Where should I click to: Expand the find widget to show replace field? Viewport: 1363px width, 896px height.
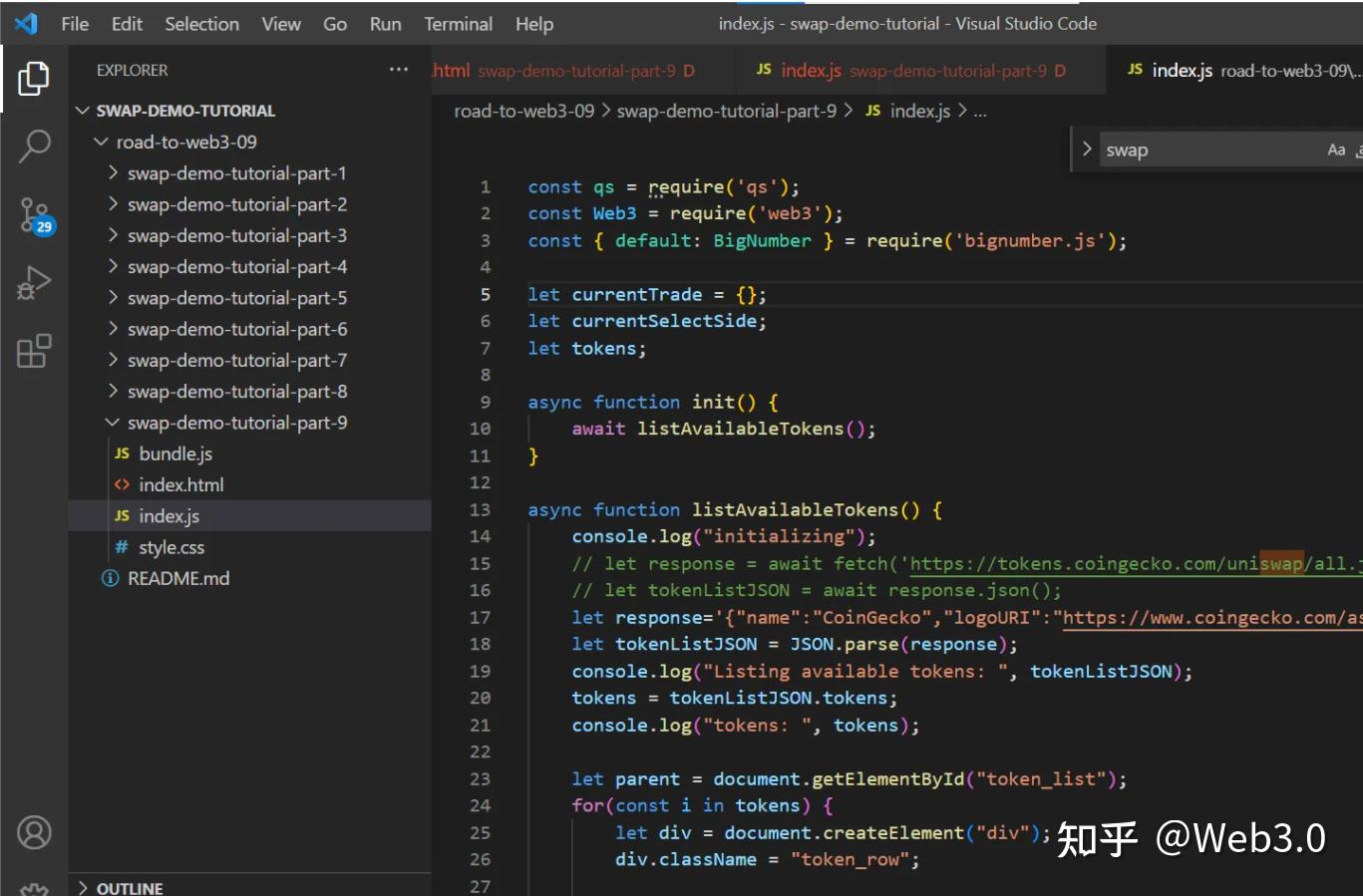(1086, 149)
